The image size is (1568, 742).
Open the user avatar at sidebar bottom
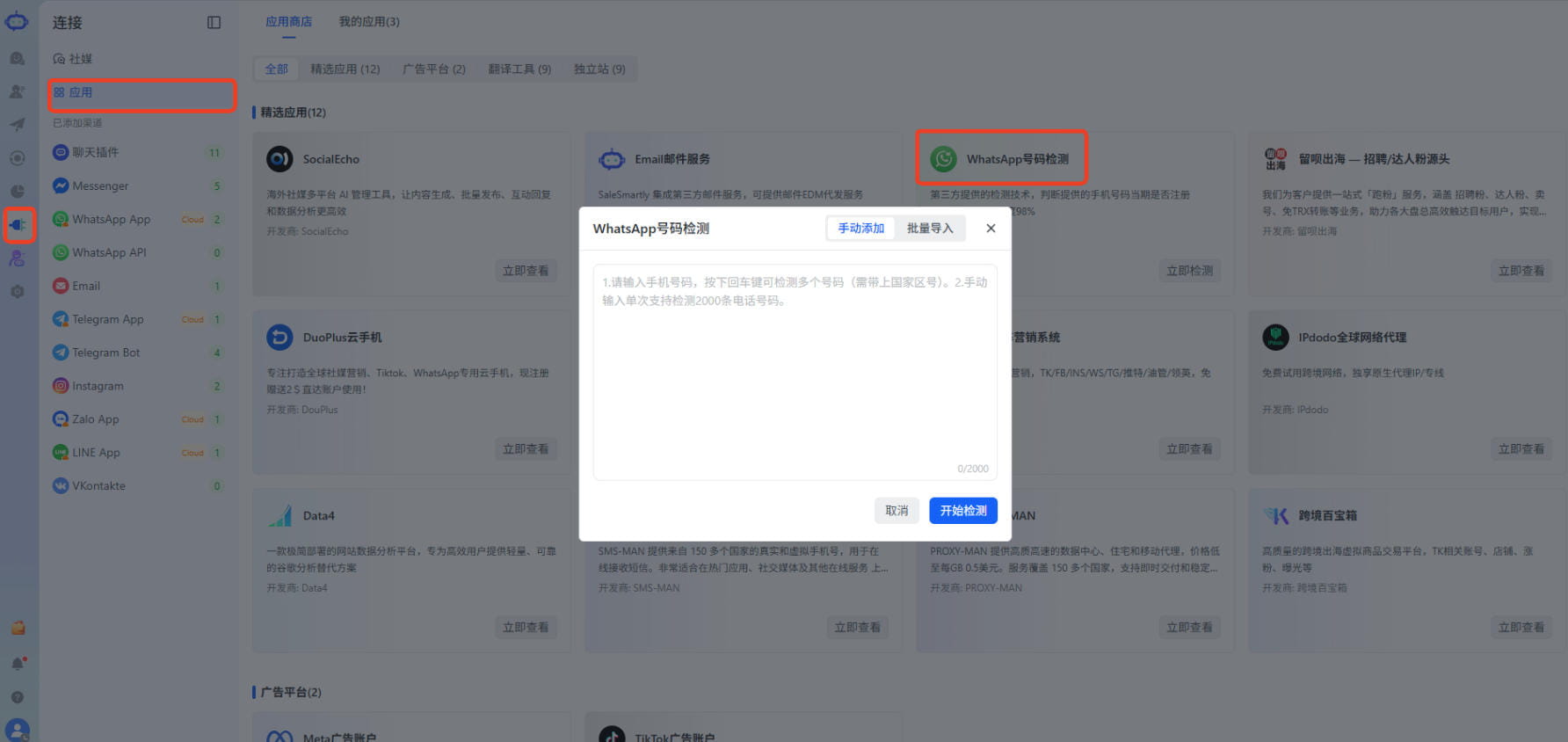pyautogui.click(x=18, y=730)
